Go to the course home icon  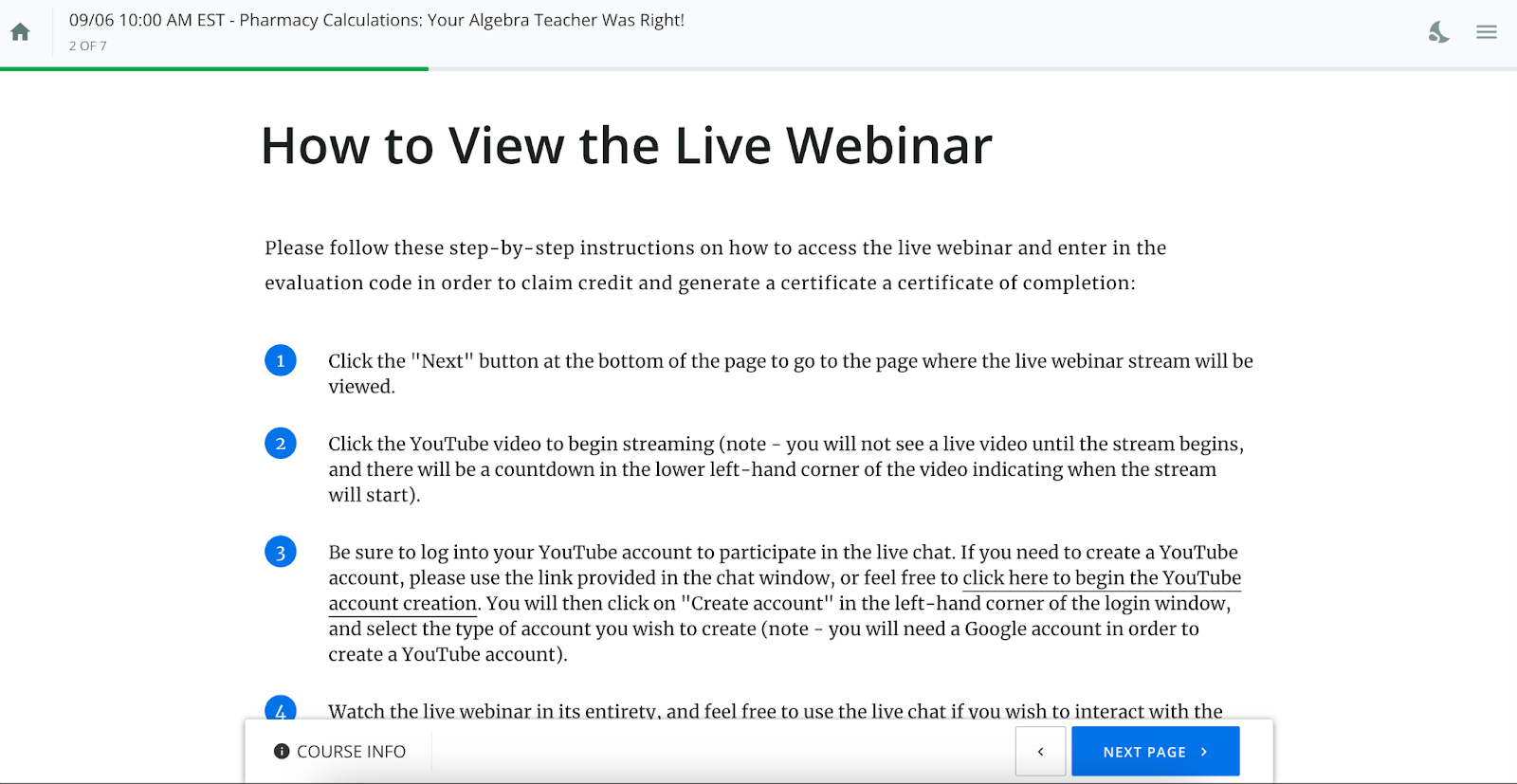tap(20, 32)
